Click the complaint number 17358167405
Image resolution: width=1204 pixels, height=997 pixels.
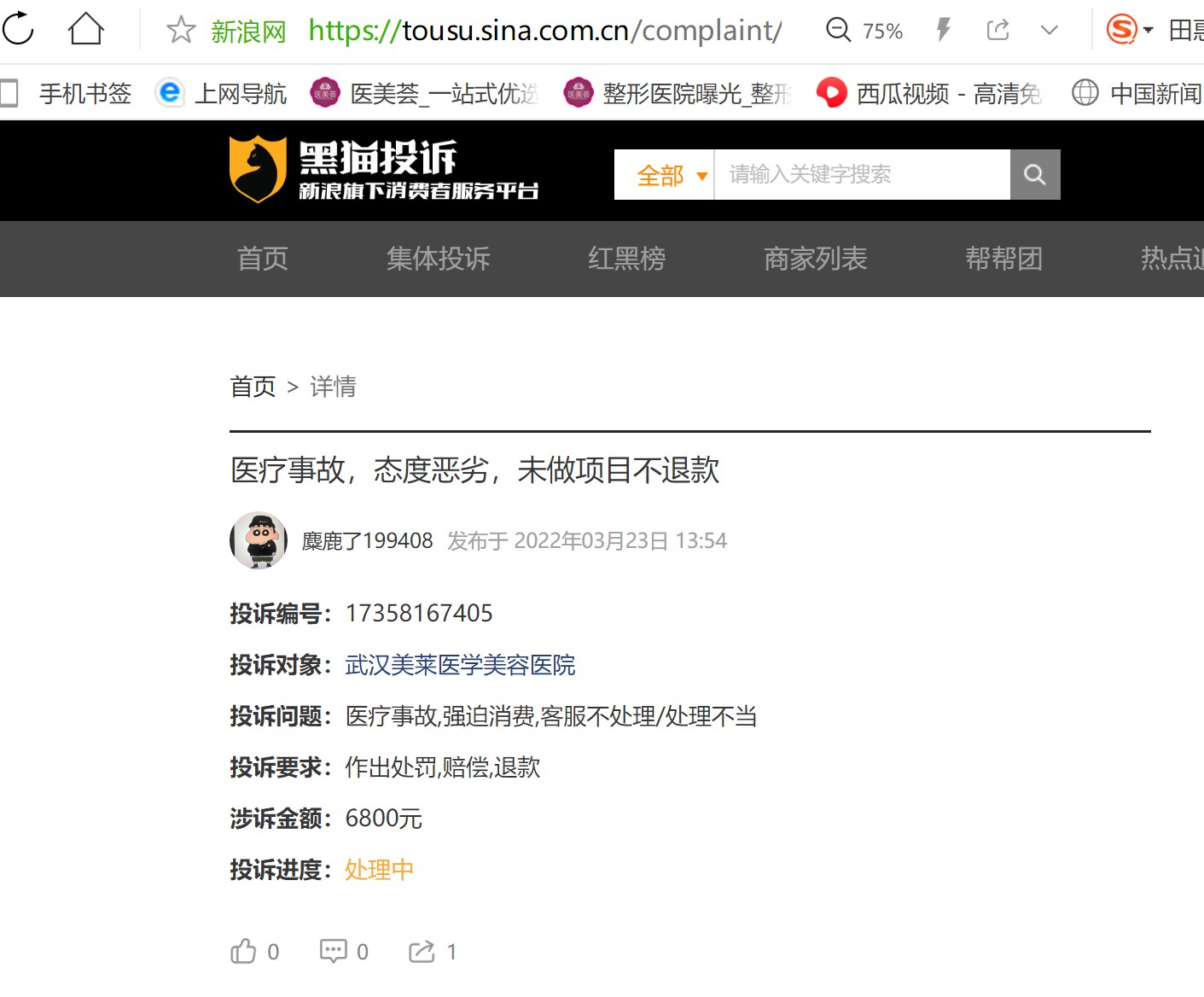coord(419,614)
